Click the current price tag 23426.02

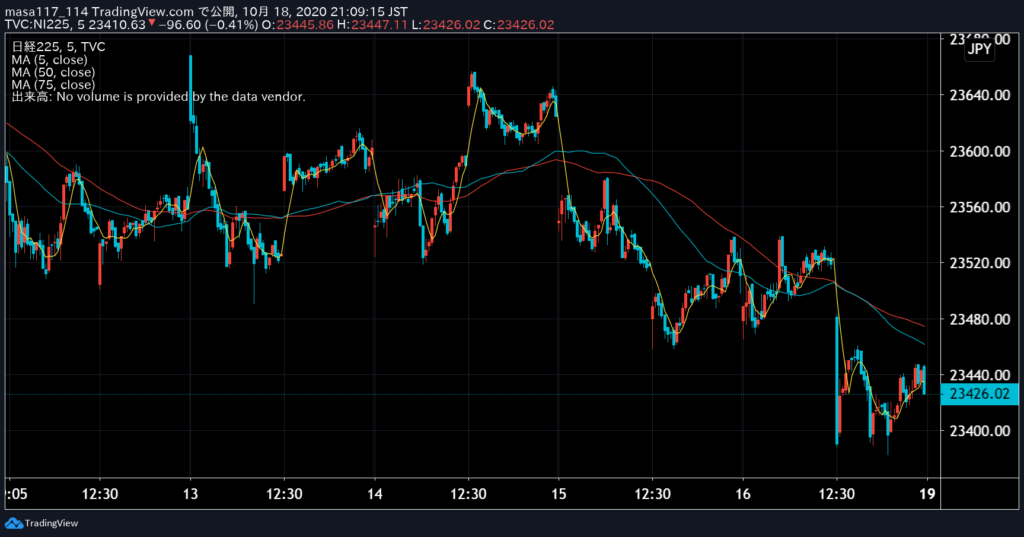[x=980, y=394]
